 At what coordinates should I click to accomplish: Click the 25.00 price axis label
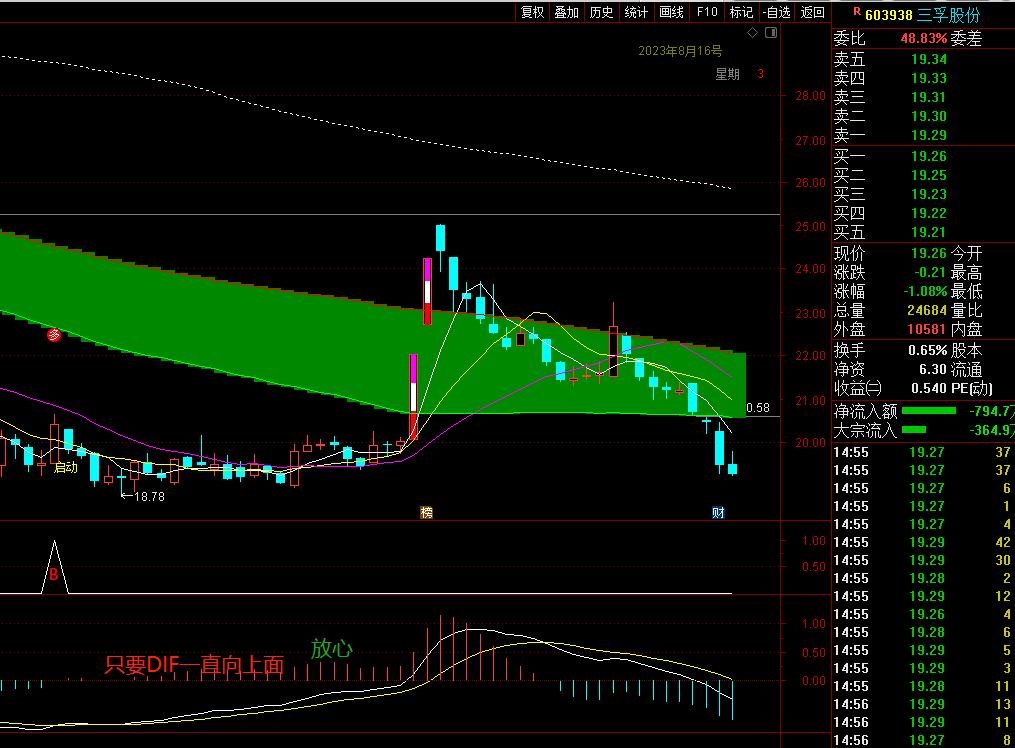(x=810, y=227)
